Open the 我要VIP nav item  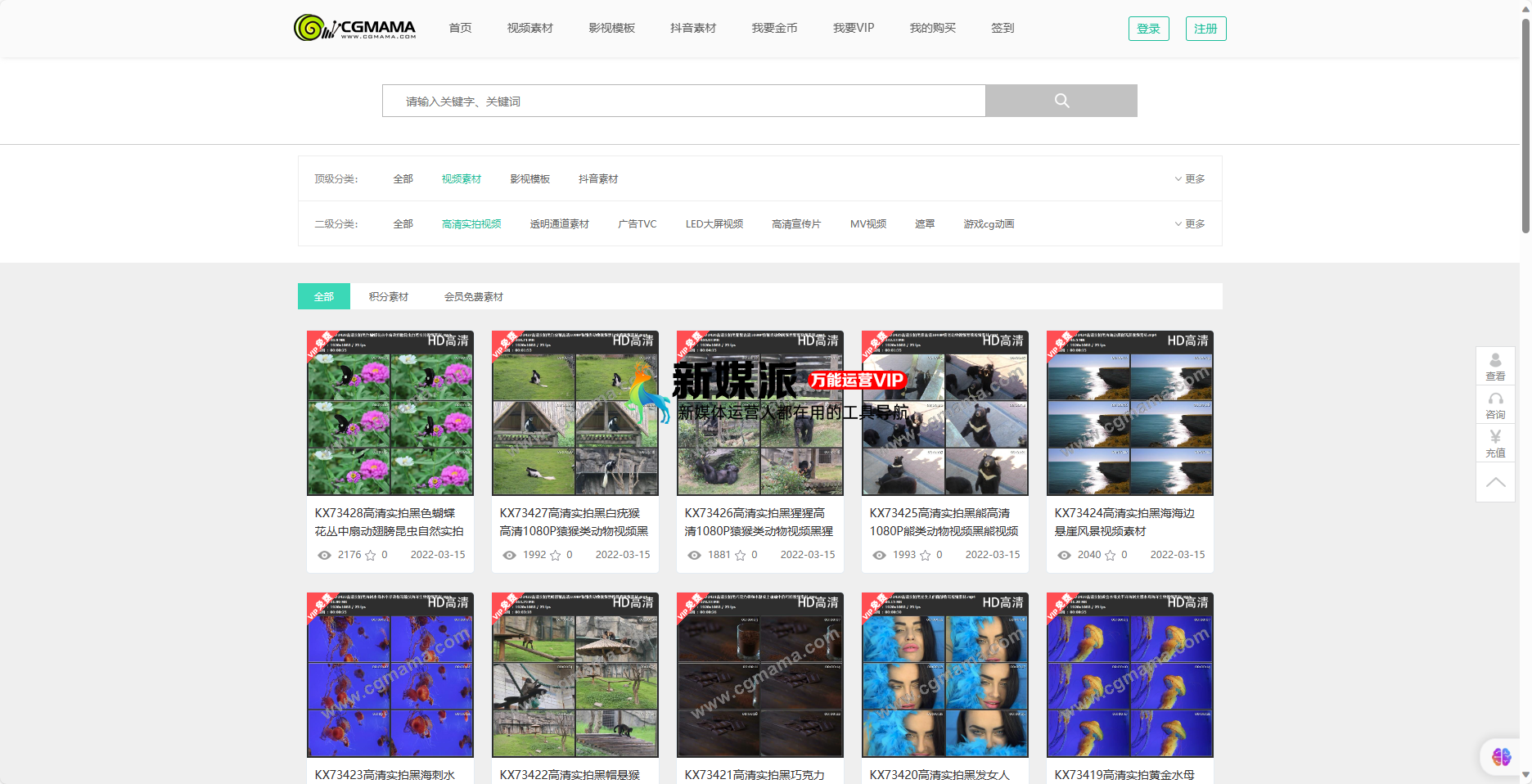[x=854, y=28]
